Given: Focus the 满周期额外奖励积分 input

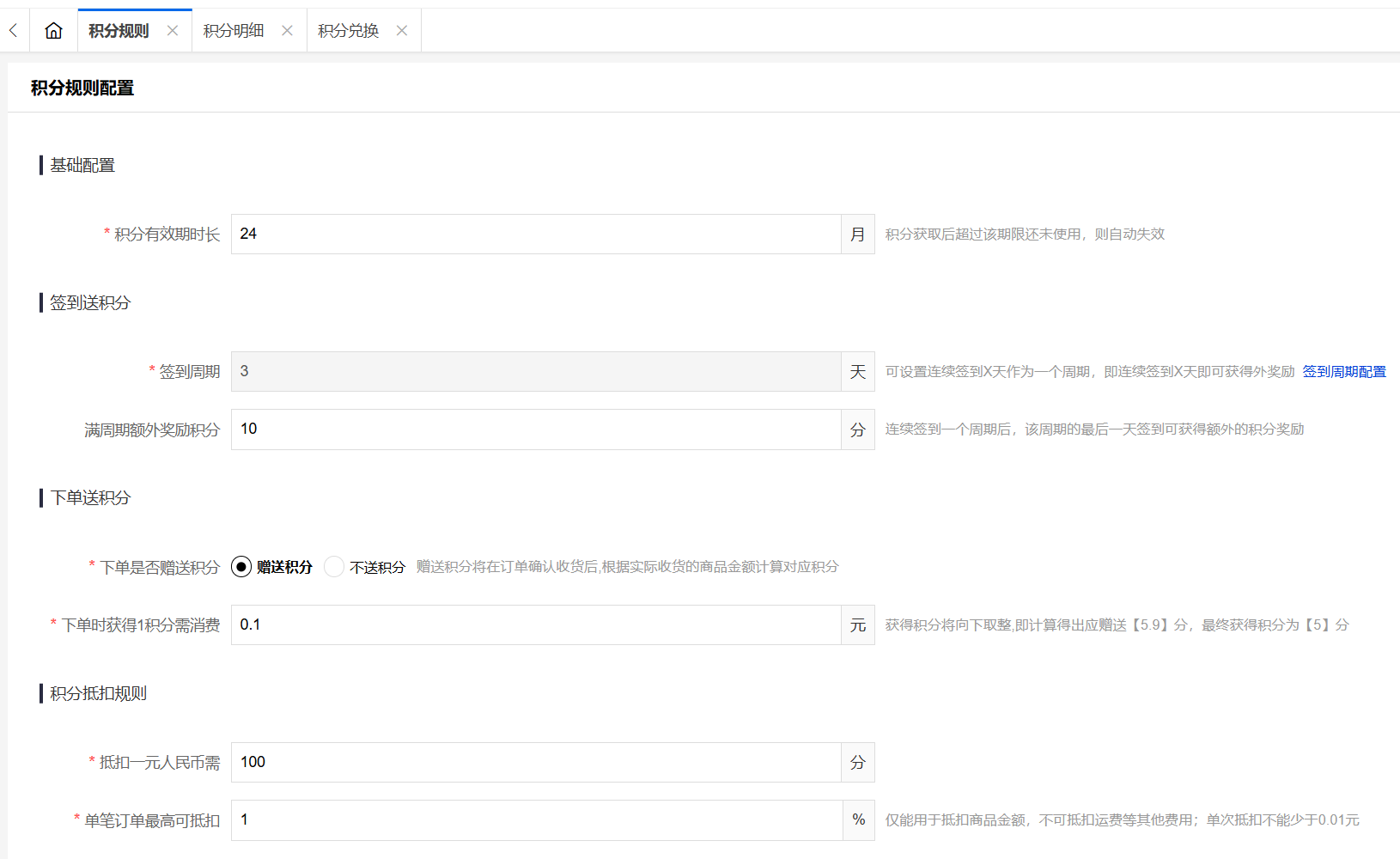Looking at the screenshot, I should pos(535,429).
